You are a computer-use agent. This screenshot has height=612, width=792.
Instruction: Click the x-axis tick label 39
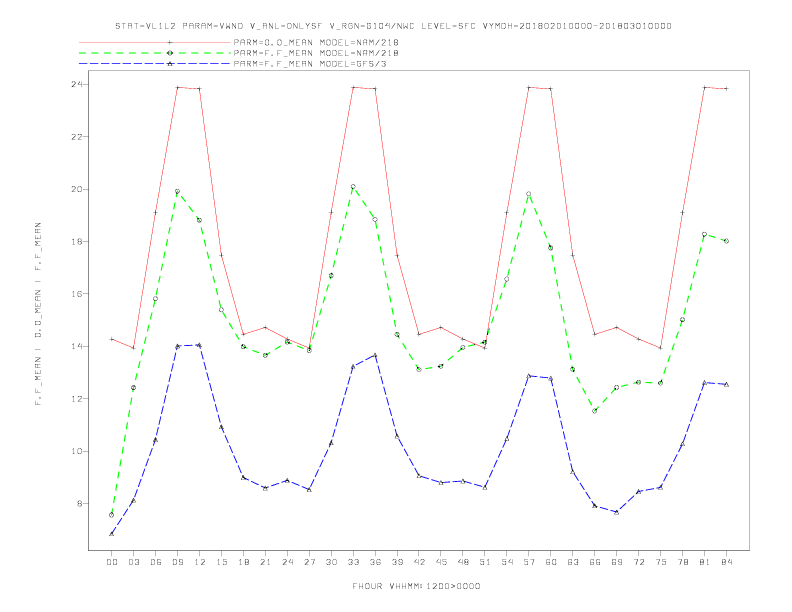[397, 562]
